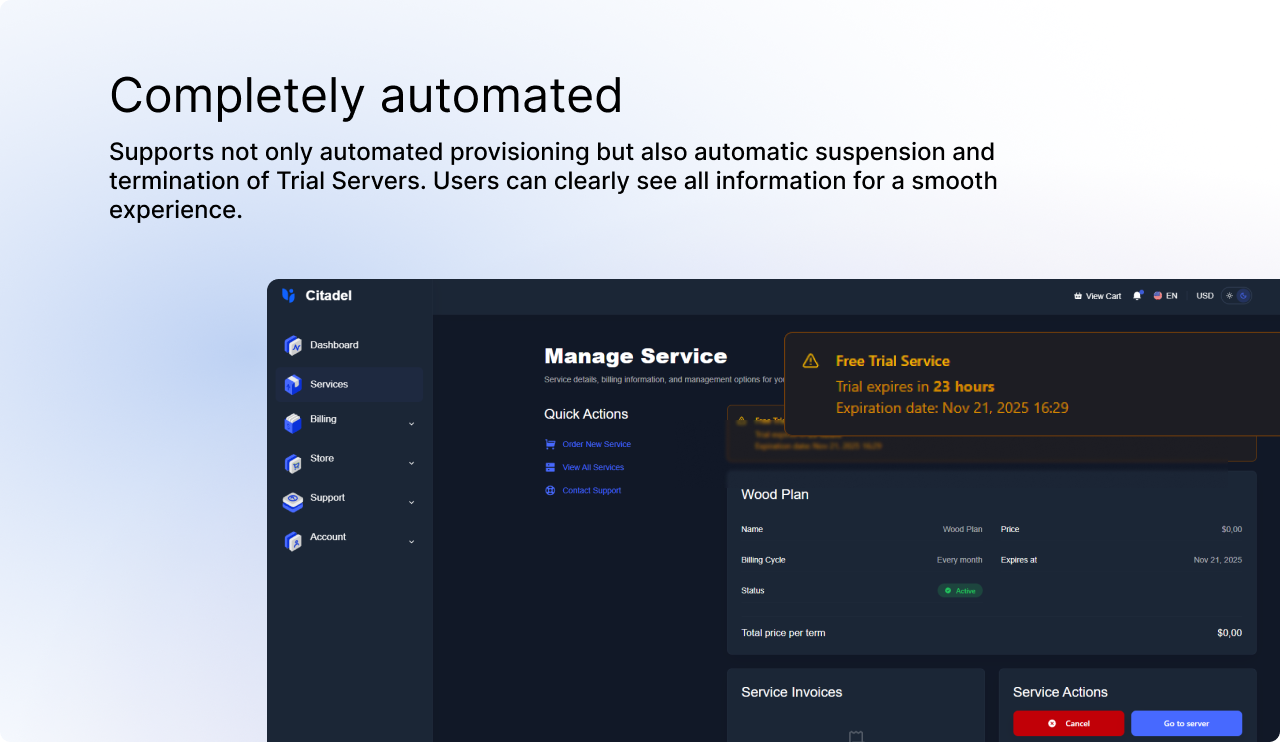Click the green Active status badge
This screenshot has height=742, width=1280.
pyautogui.click(x=960, y=591)
